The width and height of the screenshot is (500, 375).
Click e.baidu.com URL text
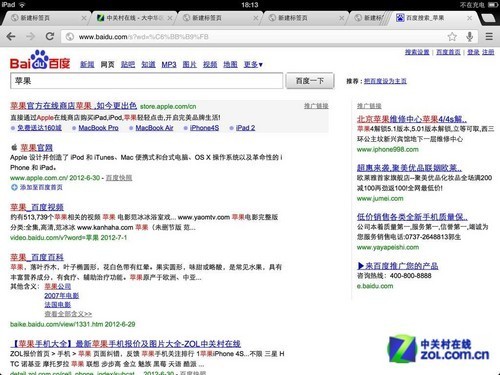click(x=375, y=286)
